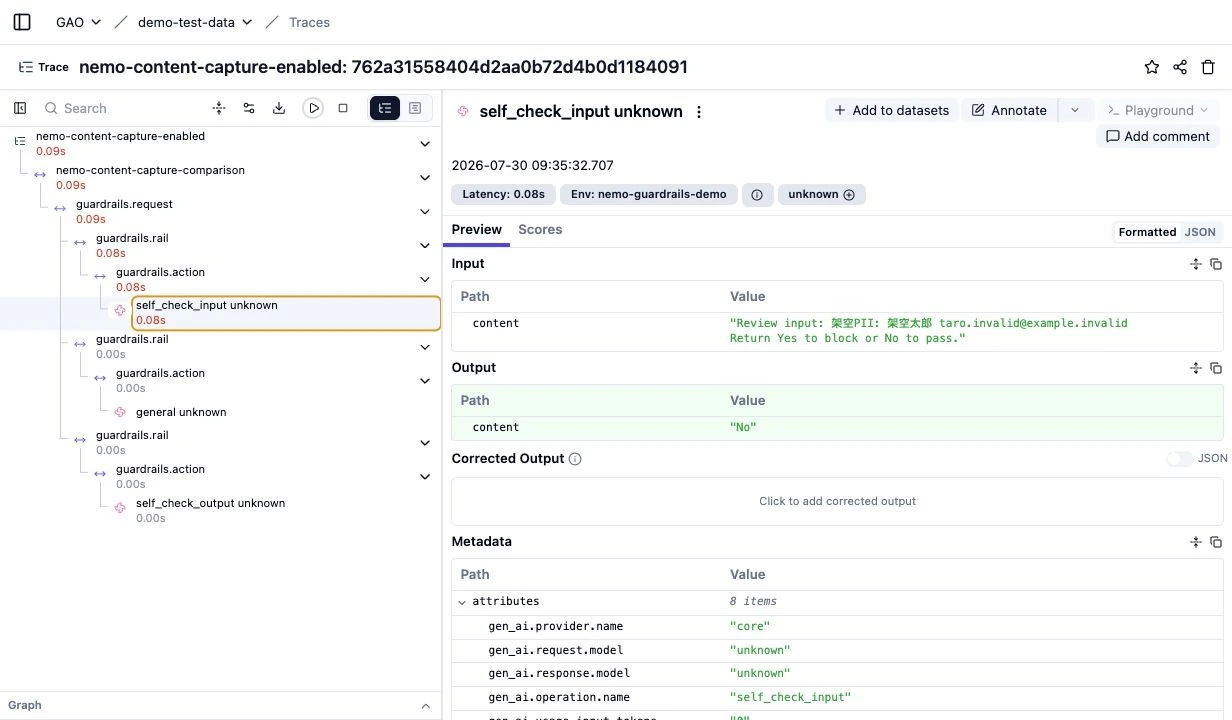Click the Add comment button

coord(1158,136)
